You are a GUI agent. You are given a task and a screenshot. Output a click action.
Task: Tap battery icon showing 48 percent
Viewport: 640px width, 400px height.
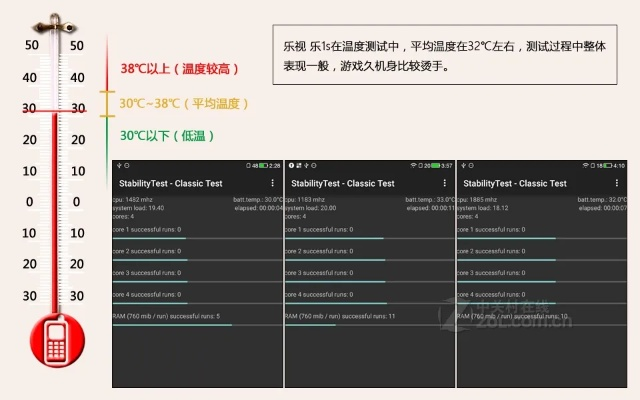(x=263, y=165)
